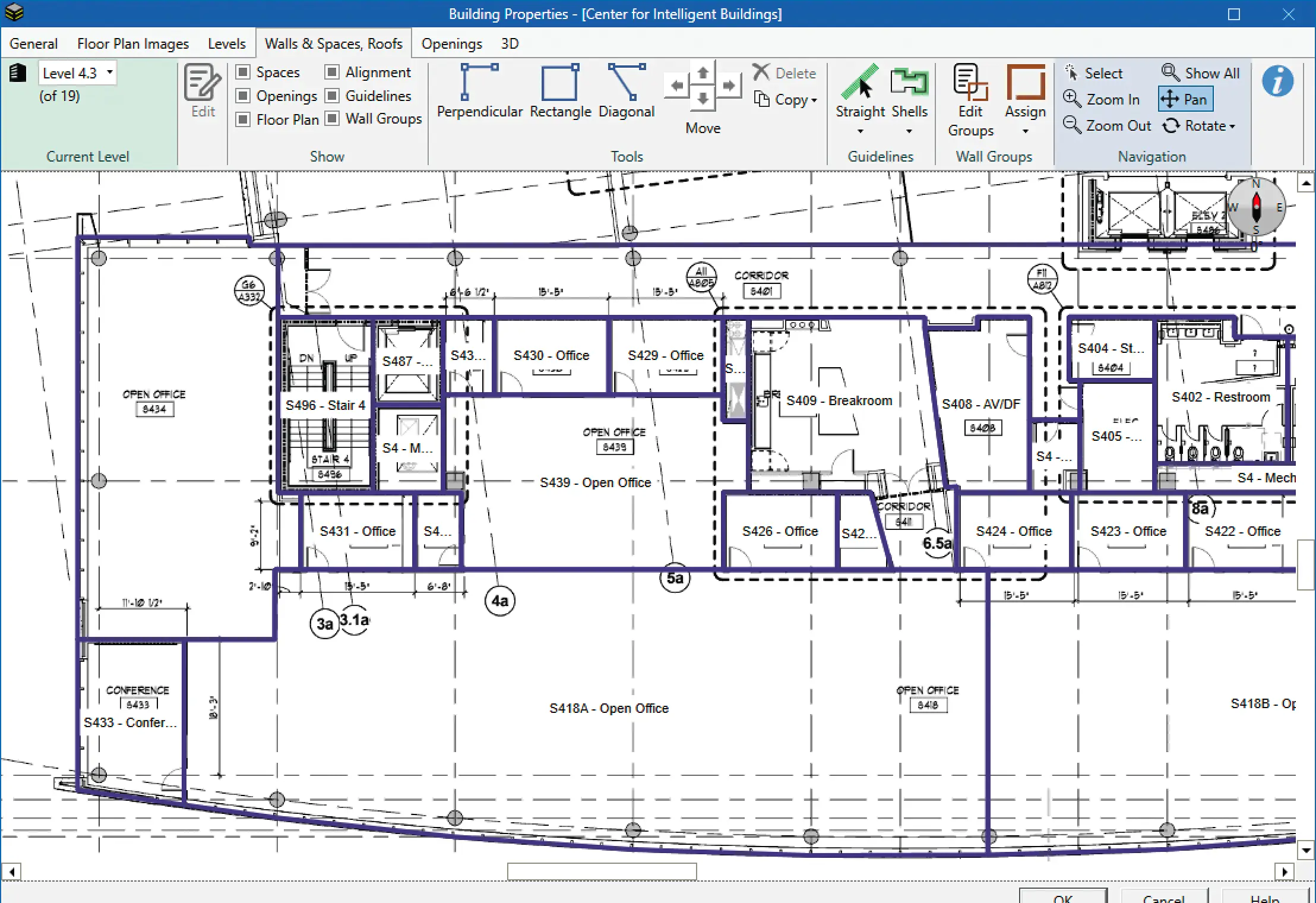
Task: Activate the Pan navigation tool
Action: point(1185,99)
